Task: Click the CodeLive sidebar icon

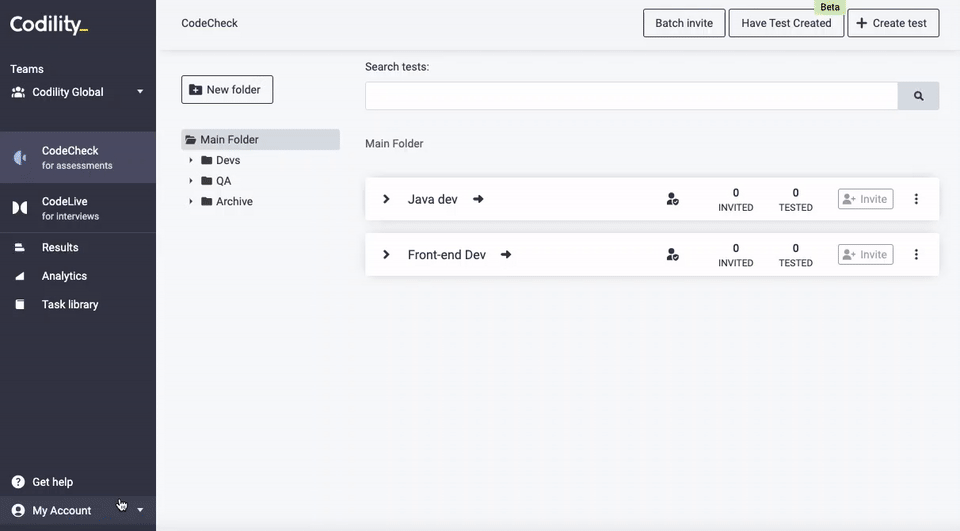Action: click(x=20, y=208)
